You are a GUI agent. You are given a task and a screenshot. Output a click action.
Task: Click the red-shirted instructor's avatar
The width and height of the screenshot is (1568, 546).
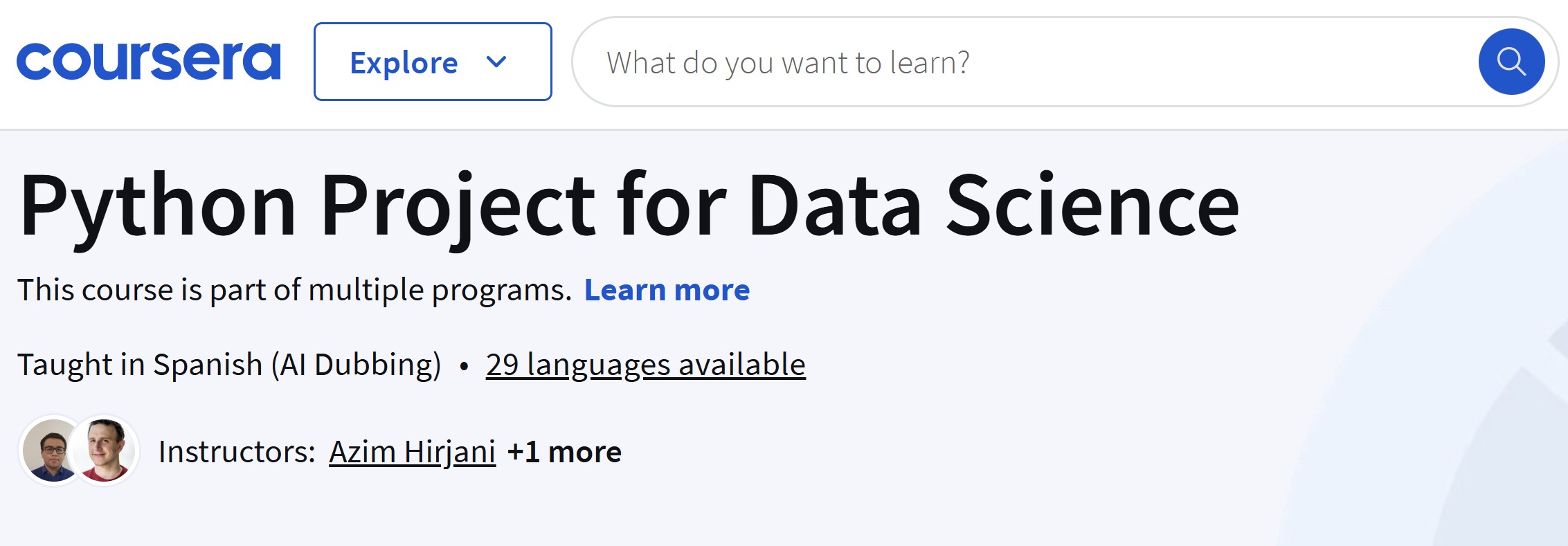[x=107, y=451]
